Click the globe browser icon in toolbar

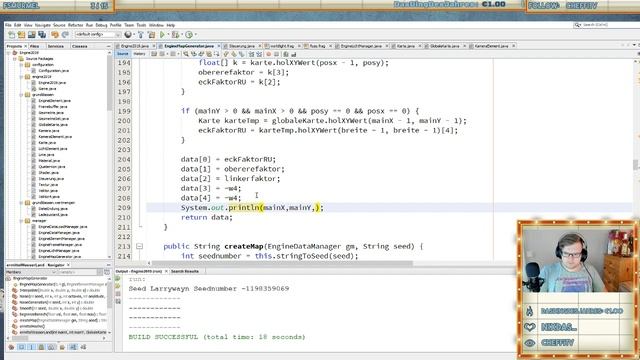(x=128, y=35)
